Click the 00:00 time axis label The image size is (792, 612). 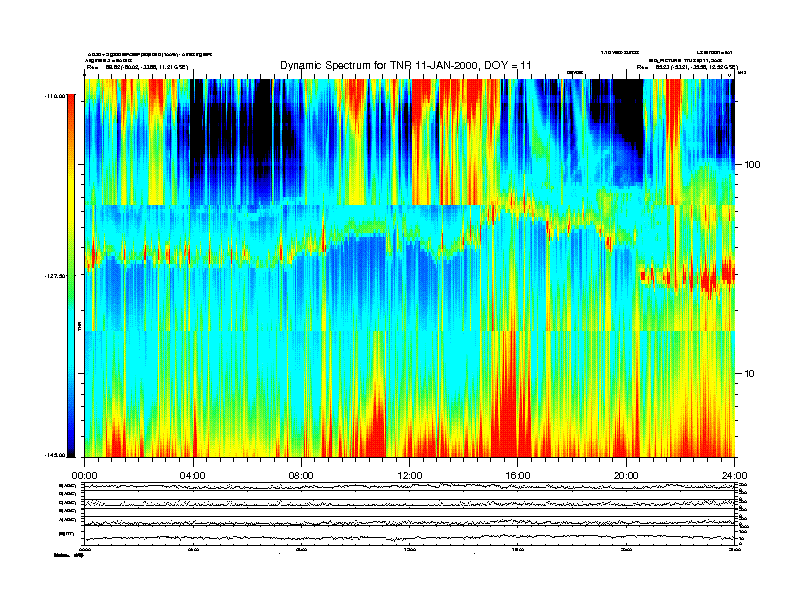tap(84, 475)
